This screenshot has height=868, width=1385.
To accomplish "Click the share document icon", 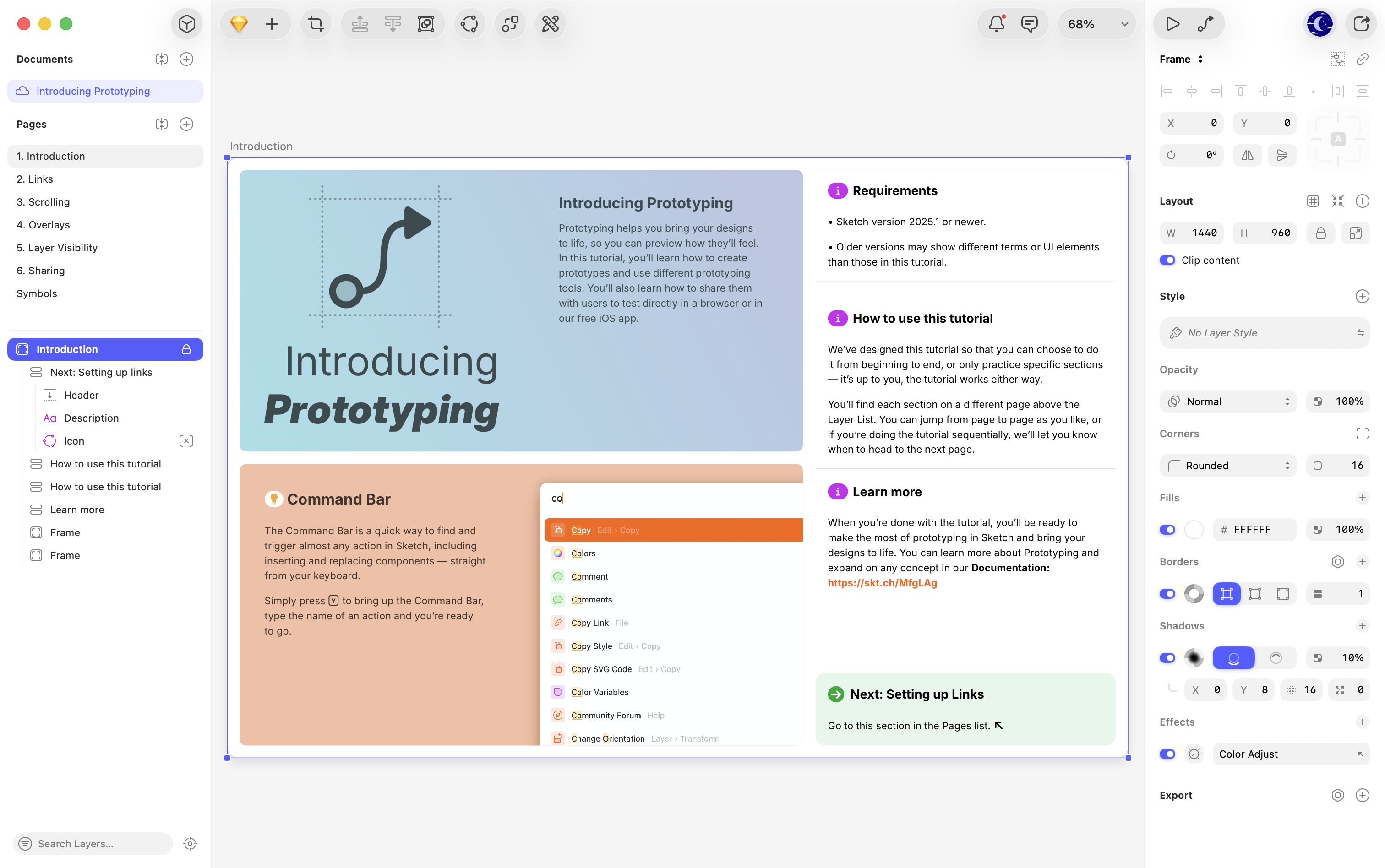I will [1362, 24].
